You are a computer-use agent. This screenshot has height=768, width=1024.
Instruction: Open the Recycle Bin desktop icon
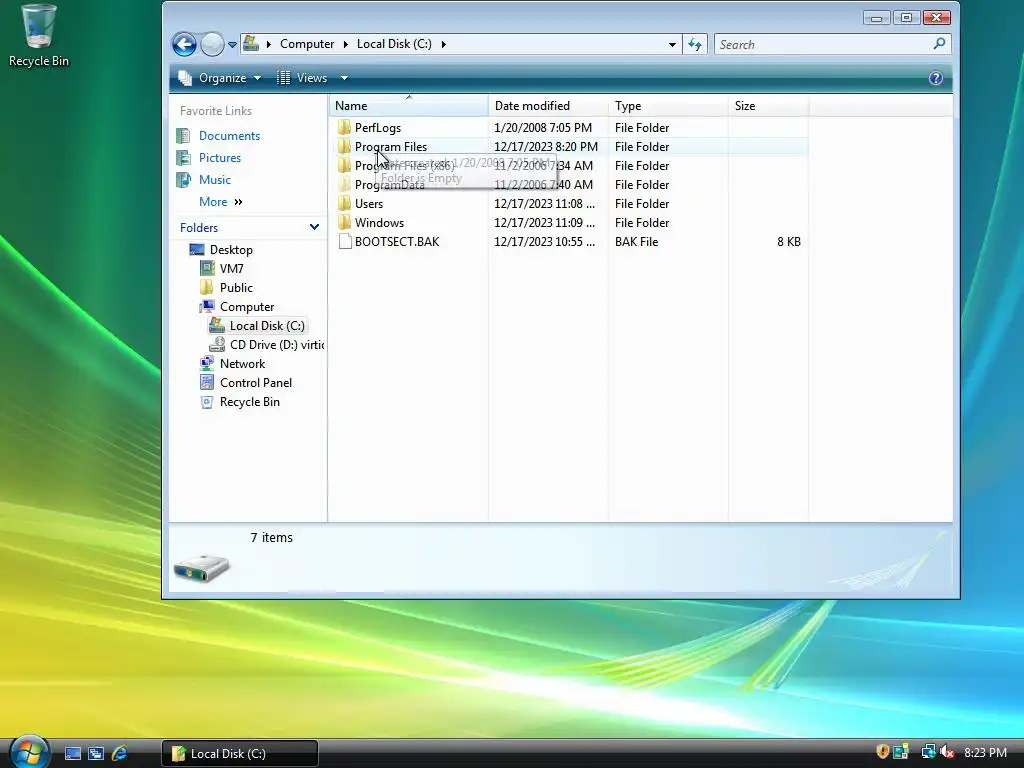click(39, 36)
